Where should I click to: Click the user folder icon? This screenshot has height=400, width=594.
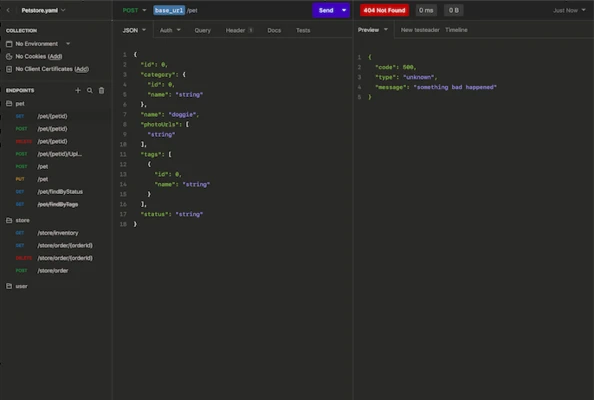tap(9, 286)
